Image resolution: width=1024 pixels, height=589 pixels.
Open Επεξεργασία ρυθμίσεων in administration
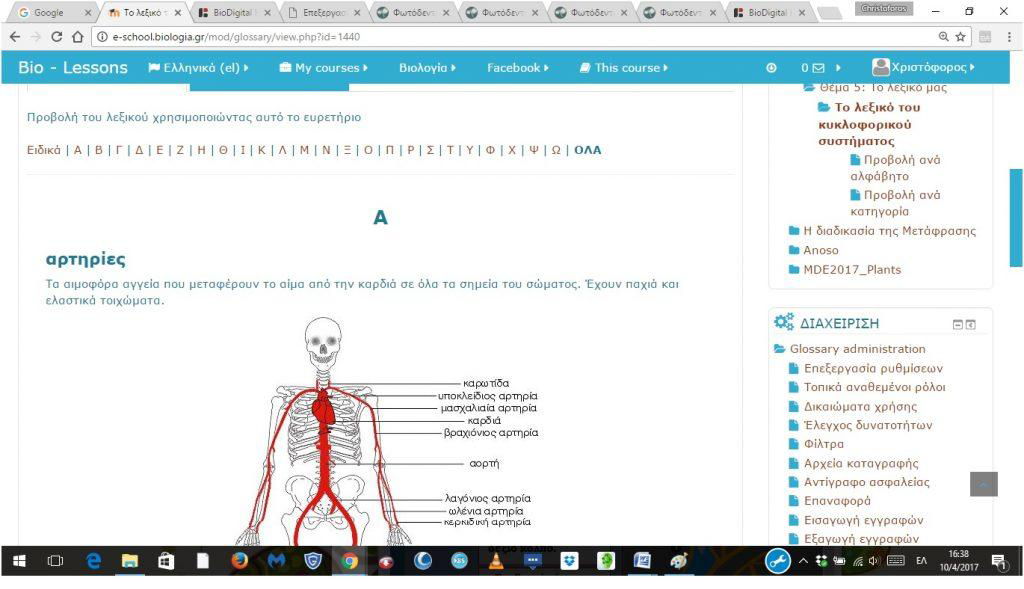click(873, 368)
